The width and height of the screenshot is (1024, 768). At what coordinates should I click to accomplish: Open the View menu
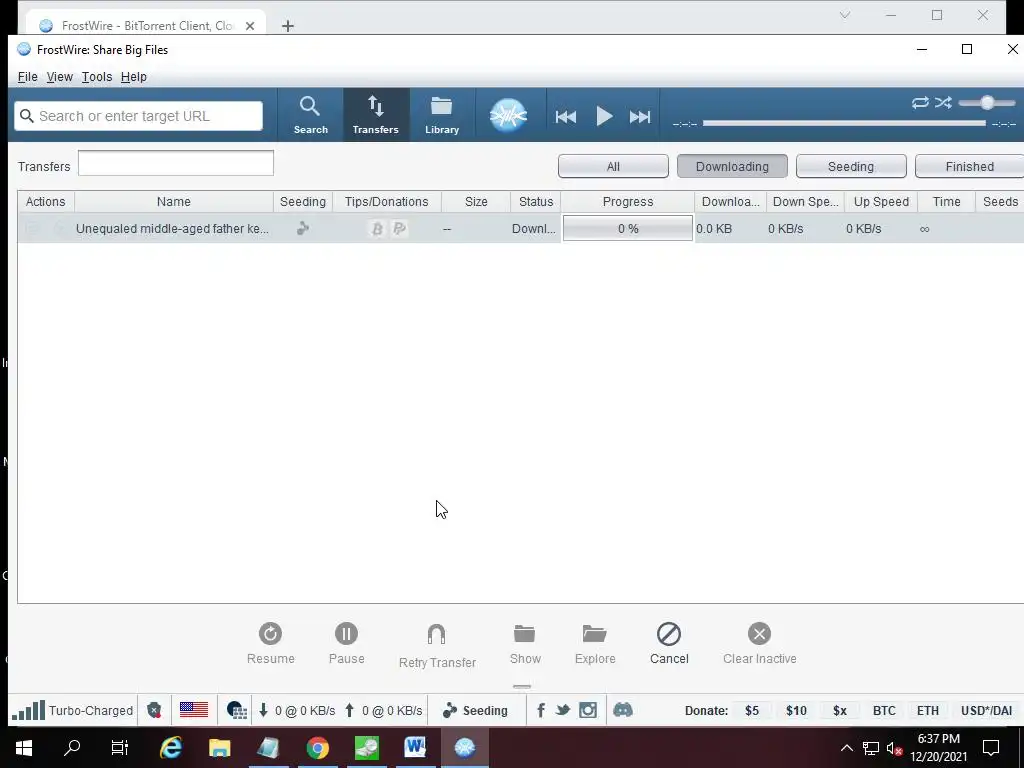tap(59, 76)
